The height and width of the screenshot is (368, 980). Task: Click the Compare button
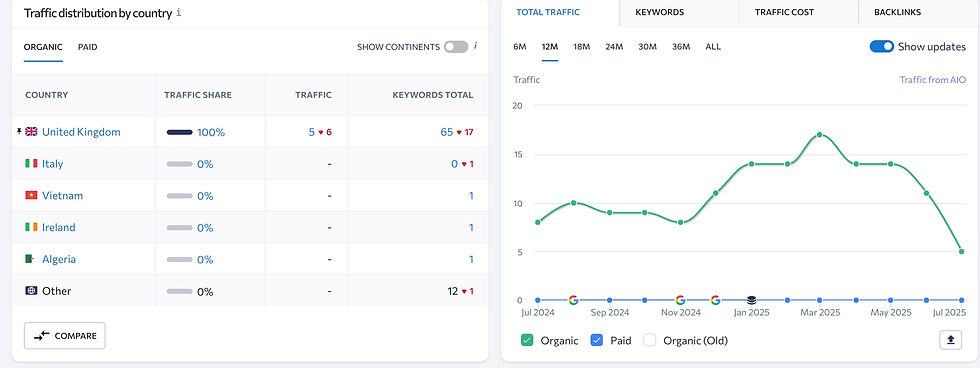65,336
